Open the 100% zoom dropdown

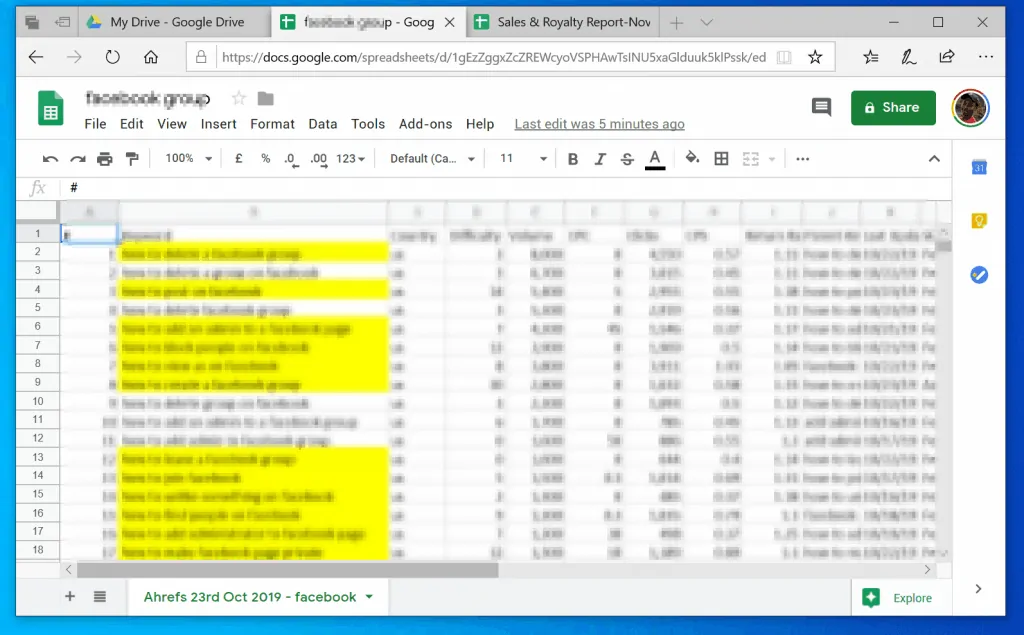[x=189, y=159]
